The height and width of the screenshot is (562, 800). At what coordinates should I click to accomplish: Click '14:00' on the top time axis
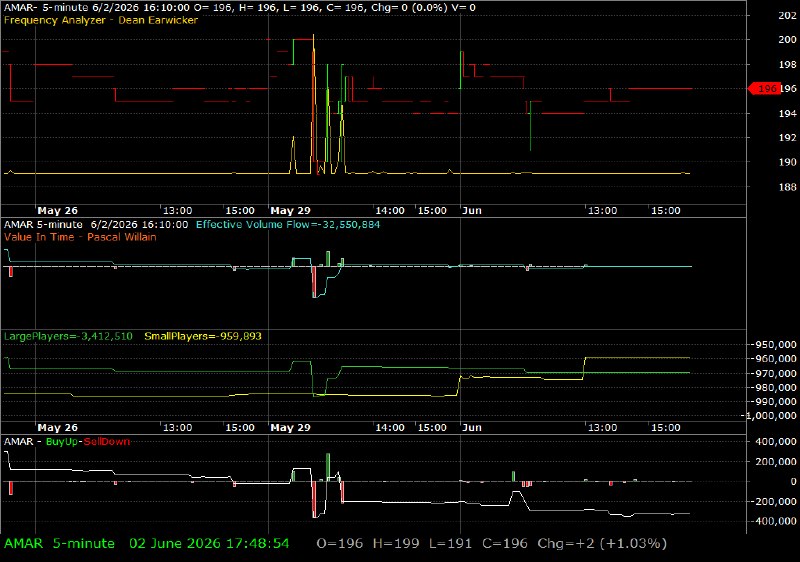point(390,211)
